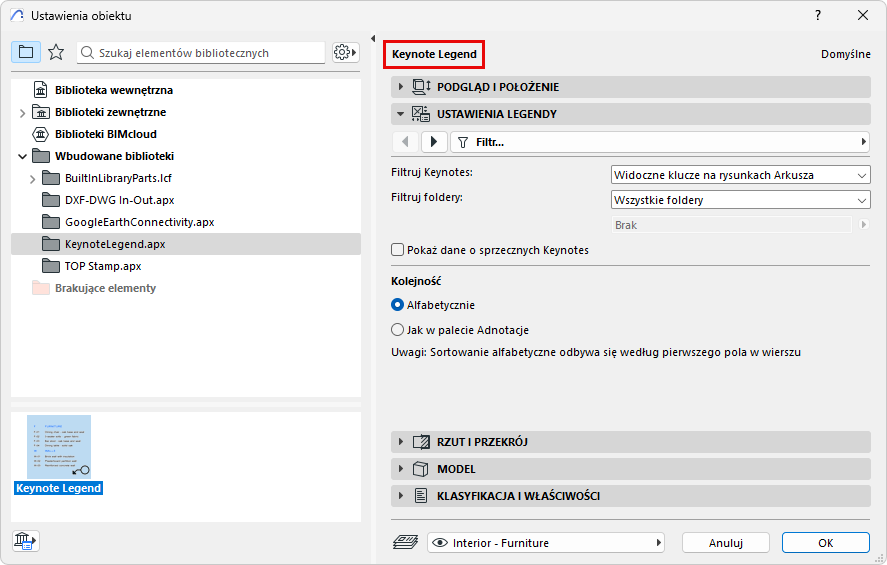Select KeynoteLegend.apx in the library tree
The height and width of the screenshot is (565, 887).
pyautogui.click(x=115, y=244)
